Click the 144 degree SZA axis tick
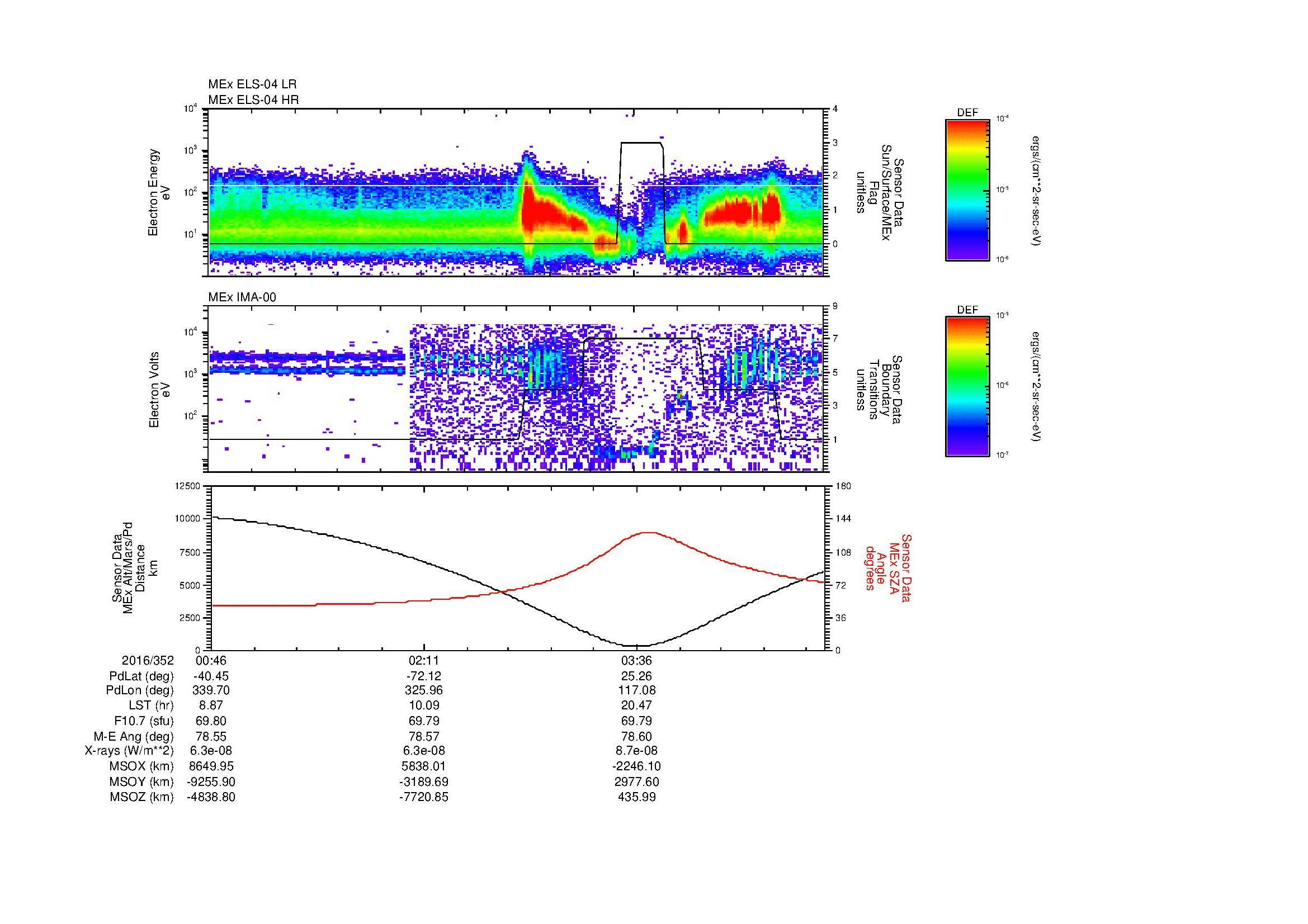 click(x=843, y=519)
